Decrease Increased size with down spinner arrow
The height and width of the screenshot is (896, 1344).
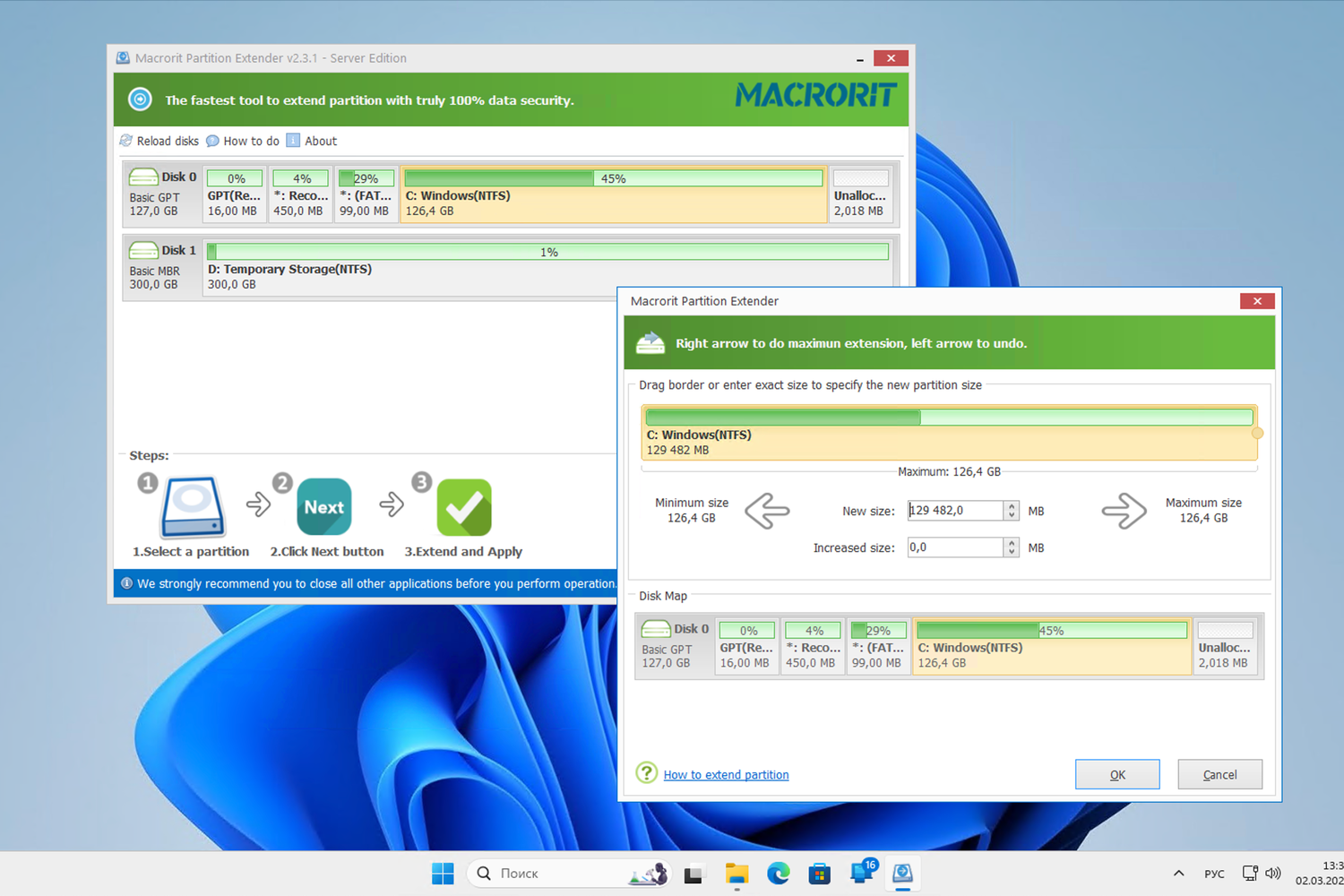(x=1012, y=552)
